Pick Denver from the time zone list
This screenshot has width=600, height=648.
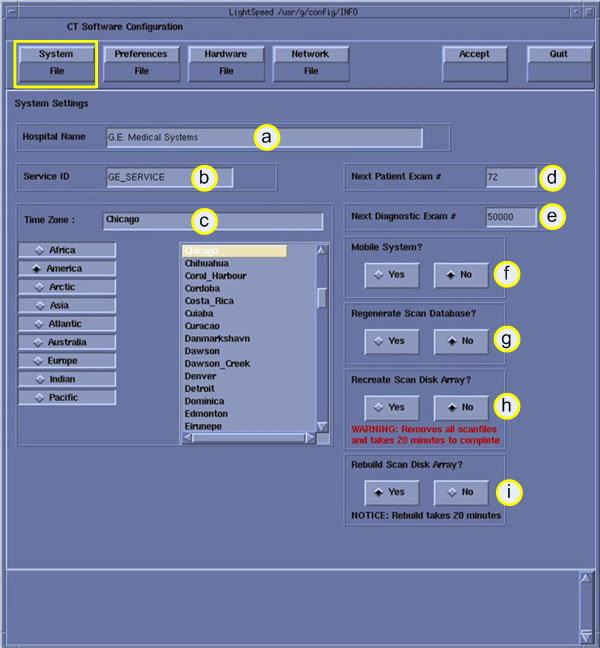(x=201, y=376)
